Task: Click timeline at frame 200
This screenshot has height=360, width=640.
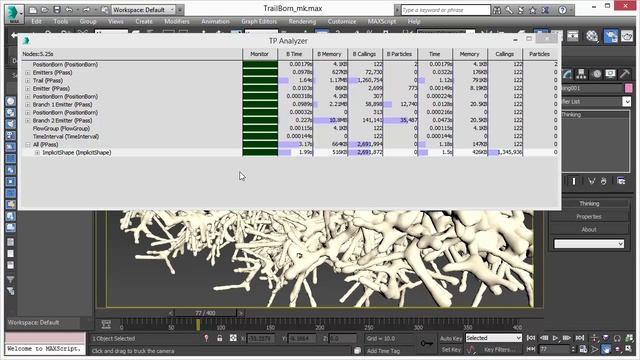Action: (320, 325)
